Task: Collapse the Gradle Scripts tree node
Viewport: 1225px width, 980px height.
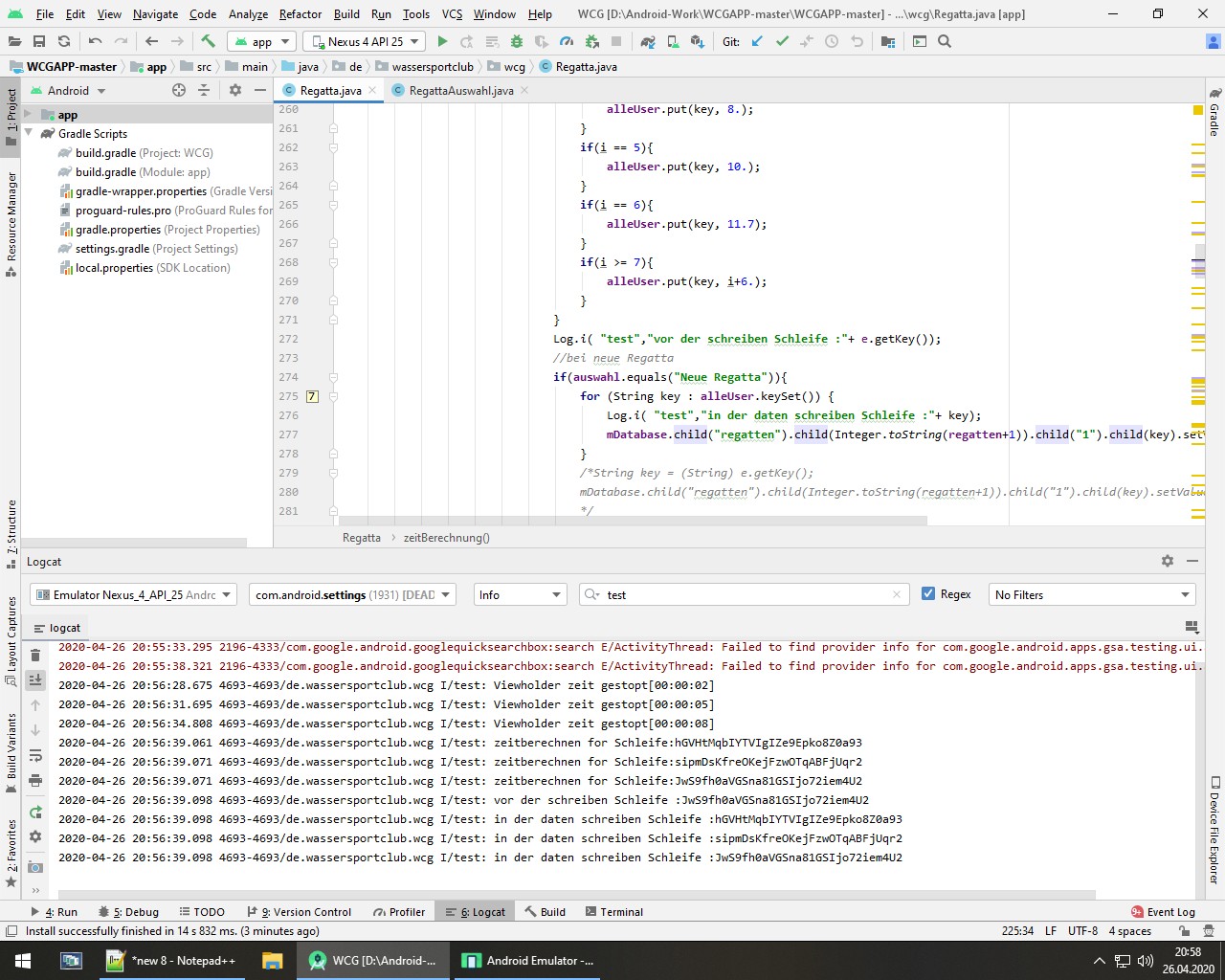Action: 29,134
